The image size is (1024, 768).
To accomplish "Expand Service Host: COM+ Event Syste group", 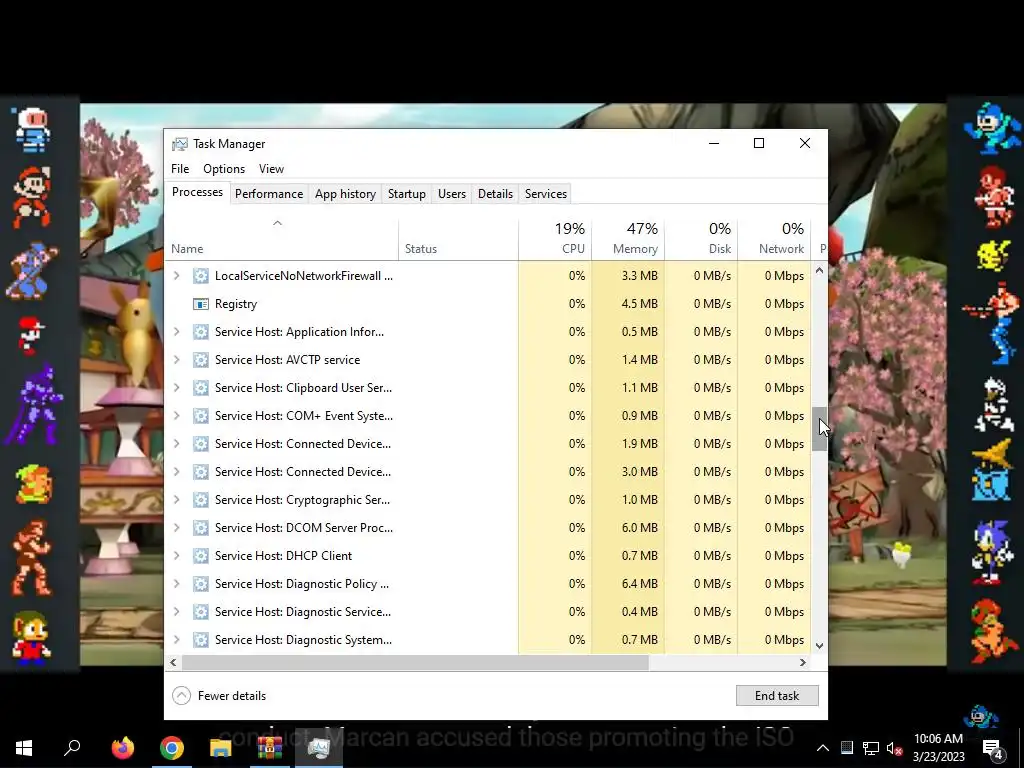I will pos(176,416).
